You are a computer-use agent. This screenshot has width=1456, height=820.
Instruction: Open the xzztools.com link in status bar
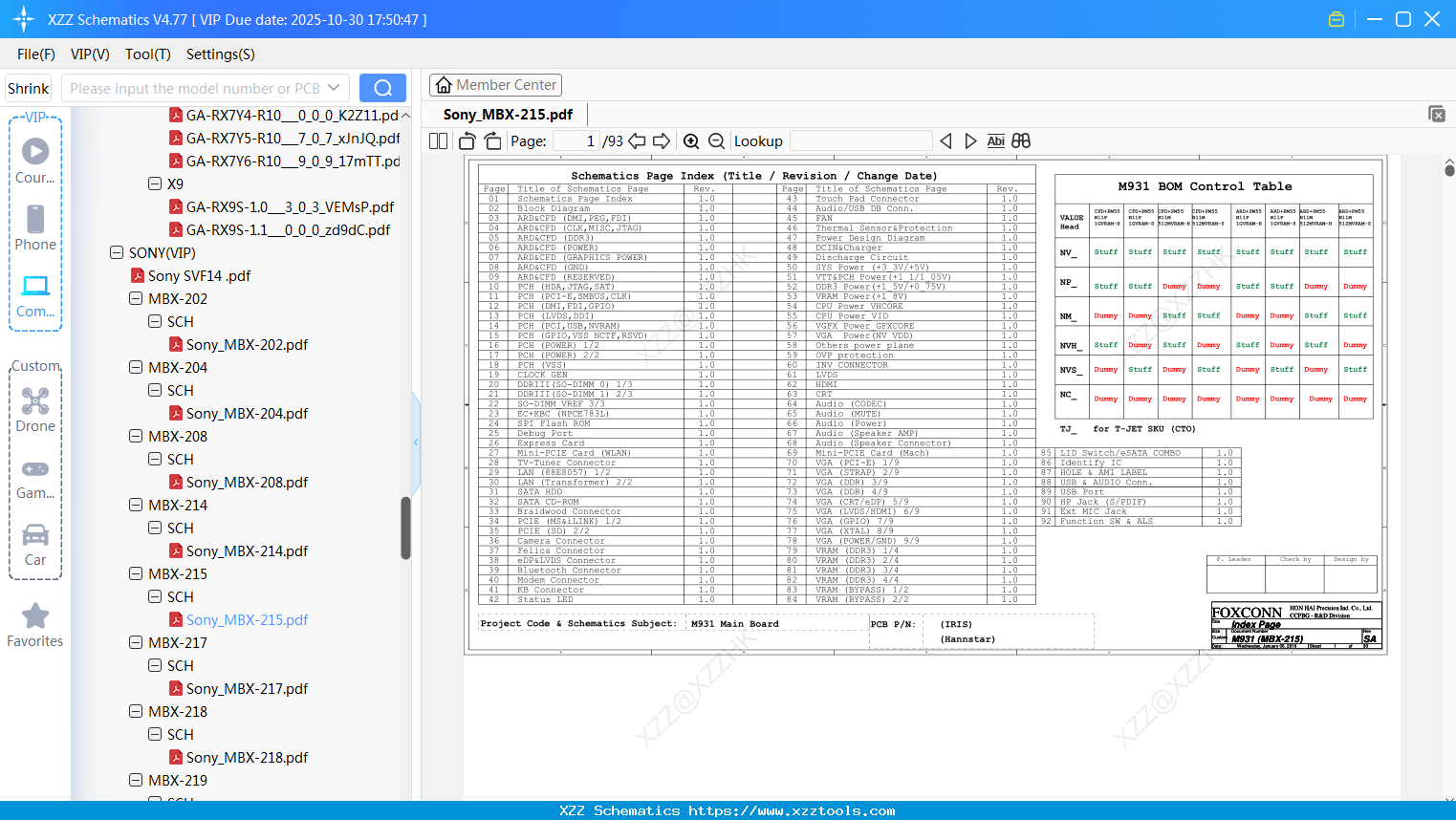[792, 810]
